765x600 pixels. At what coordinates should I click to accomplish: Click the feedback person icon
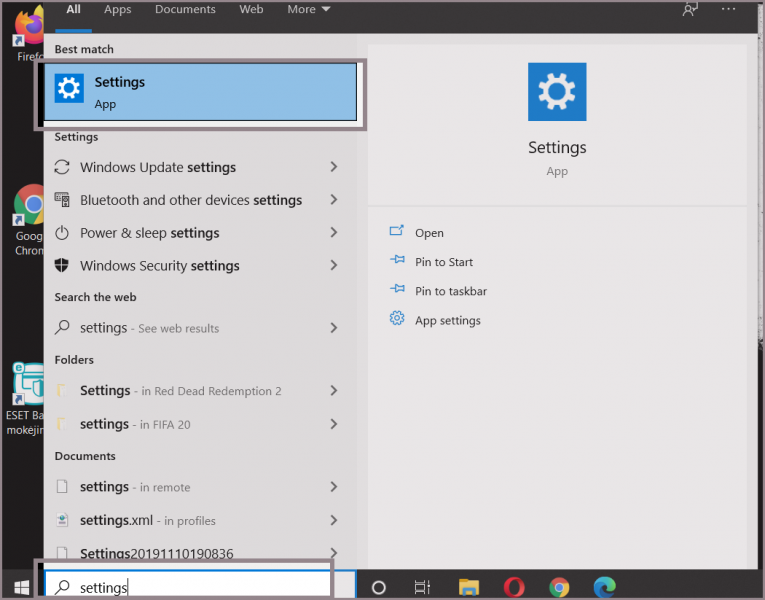coord(690,9)
